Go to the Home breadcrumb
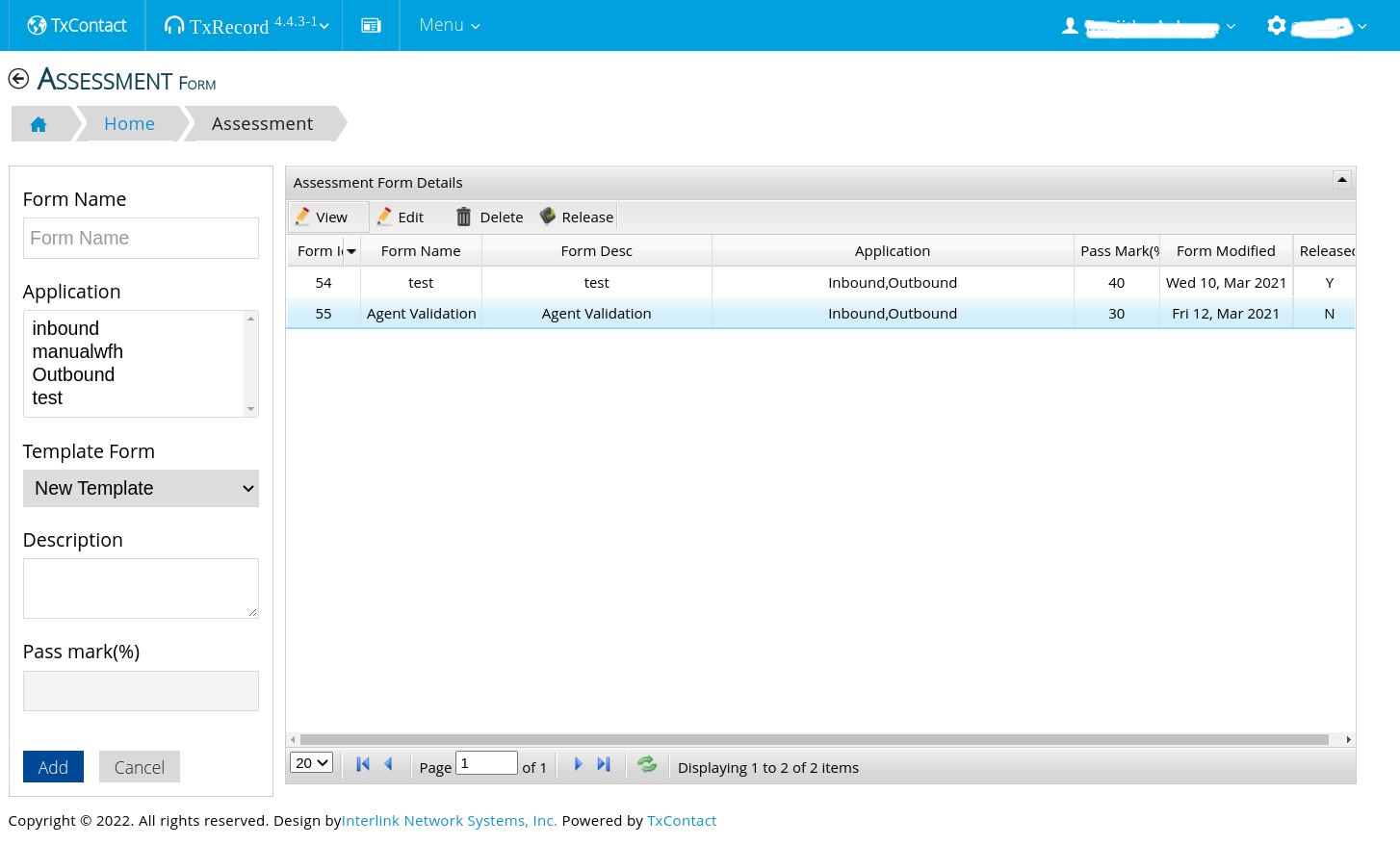The width and height of the screenshot is (1400, 845). point(129,124)
